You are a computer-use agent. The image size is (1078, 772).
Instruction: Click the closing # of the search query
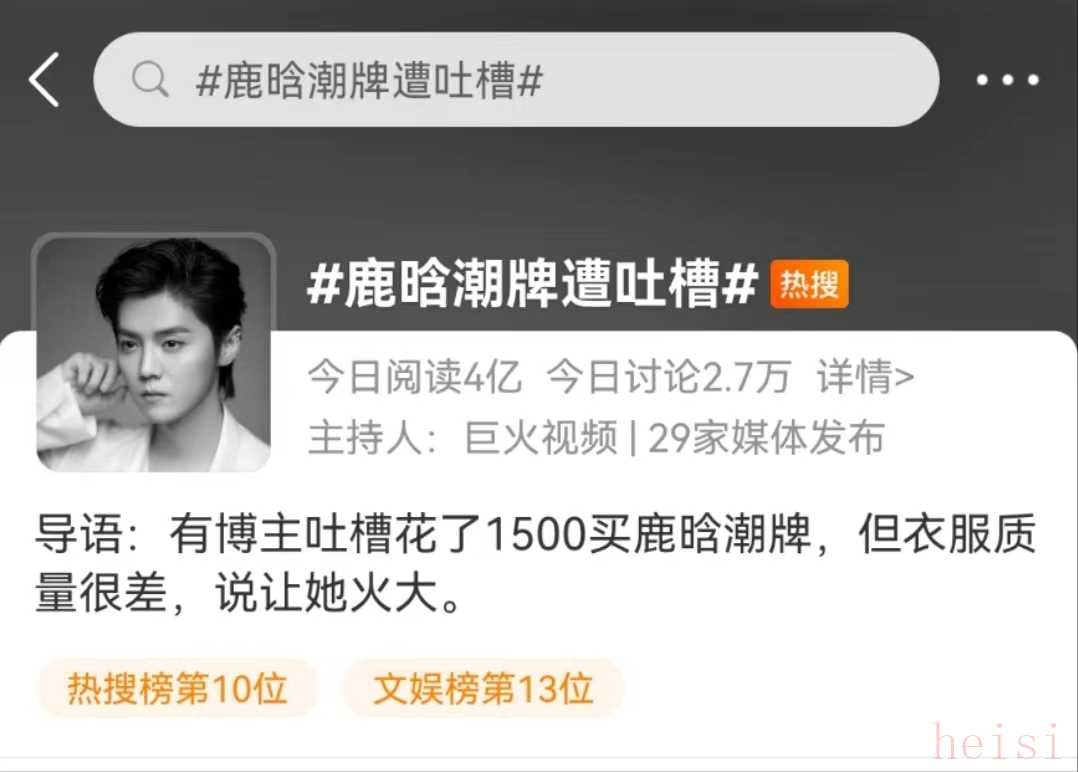tap(529, 80)
